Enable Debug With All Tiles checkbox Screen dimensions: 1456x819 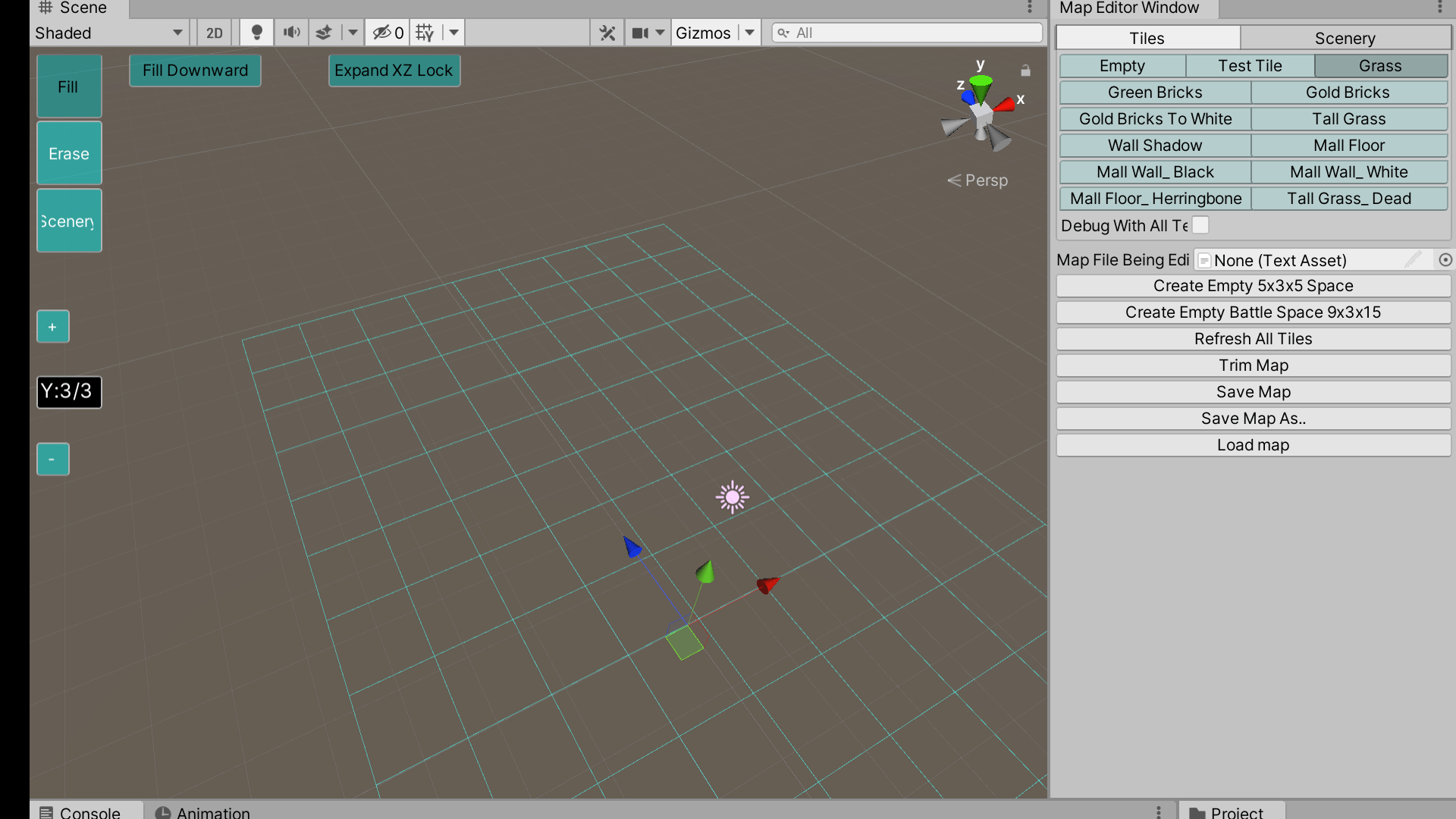1200,225
